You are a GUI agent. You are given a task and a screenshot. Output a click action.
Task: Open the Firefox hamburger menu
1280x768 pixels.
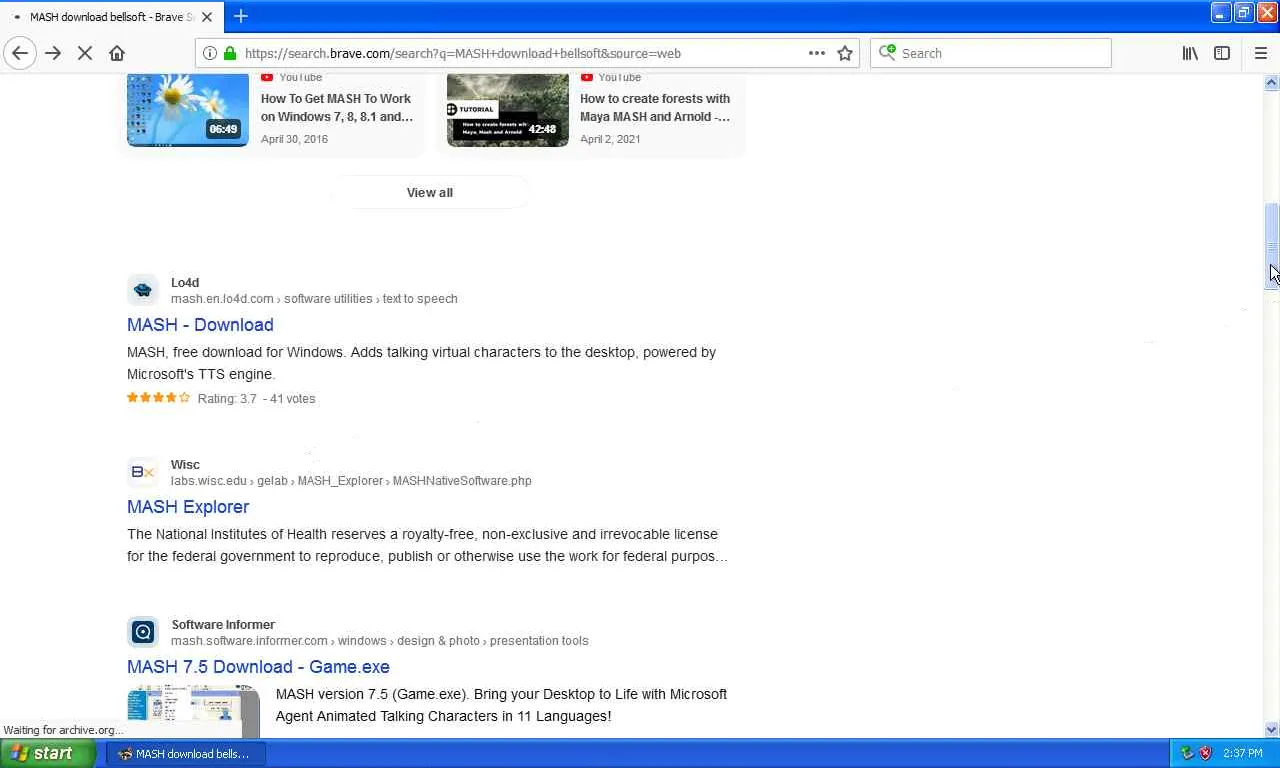[x=1260, y=53]
